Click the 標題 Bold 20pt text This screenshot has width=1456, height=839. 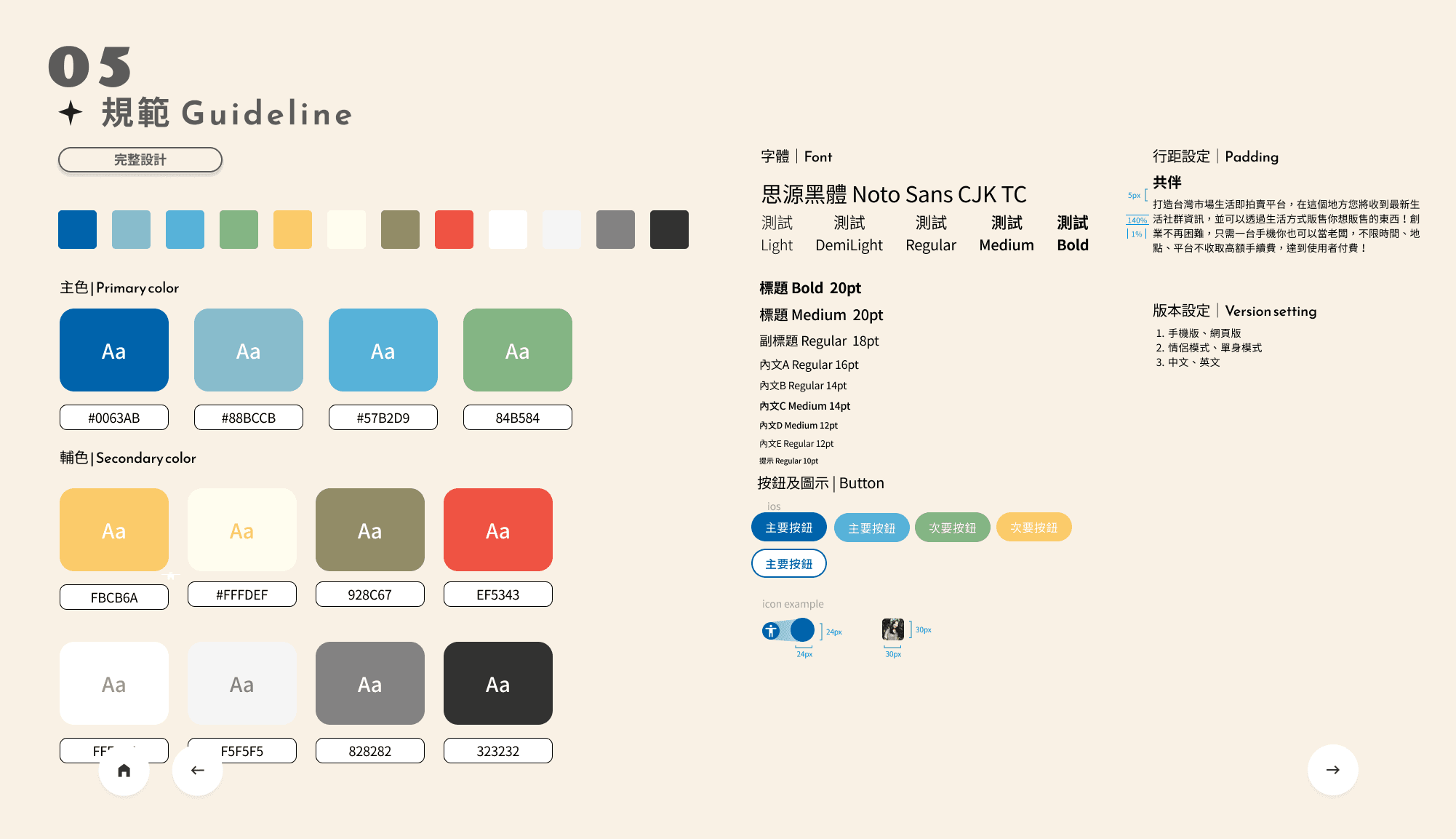coord(810,288)
